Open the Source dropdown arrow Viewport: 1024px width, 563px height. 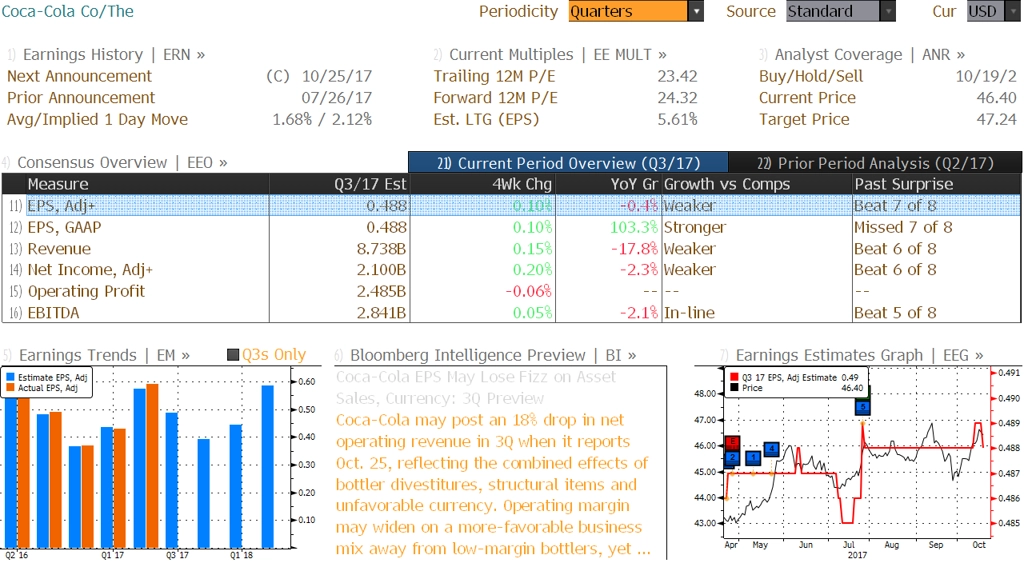[888, 11]
